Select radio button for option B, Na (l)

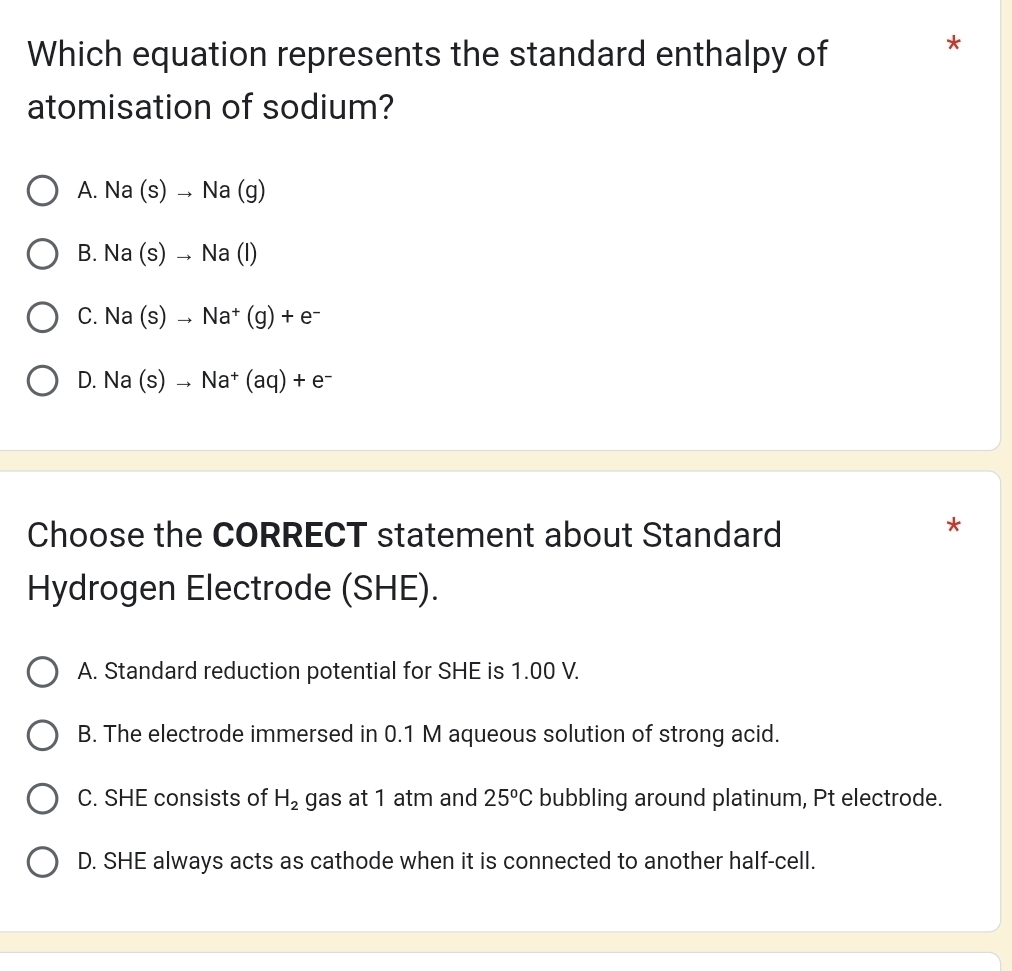(41, 254)
